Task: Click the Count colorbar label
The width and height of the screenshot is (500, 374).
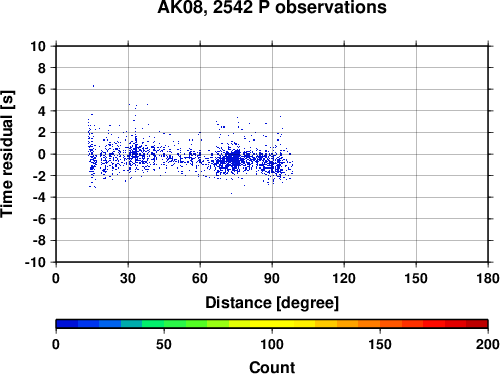Action: click(272, 367)
